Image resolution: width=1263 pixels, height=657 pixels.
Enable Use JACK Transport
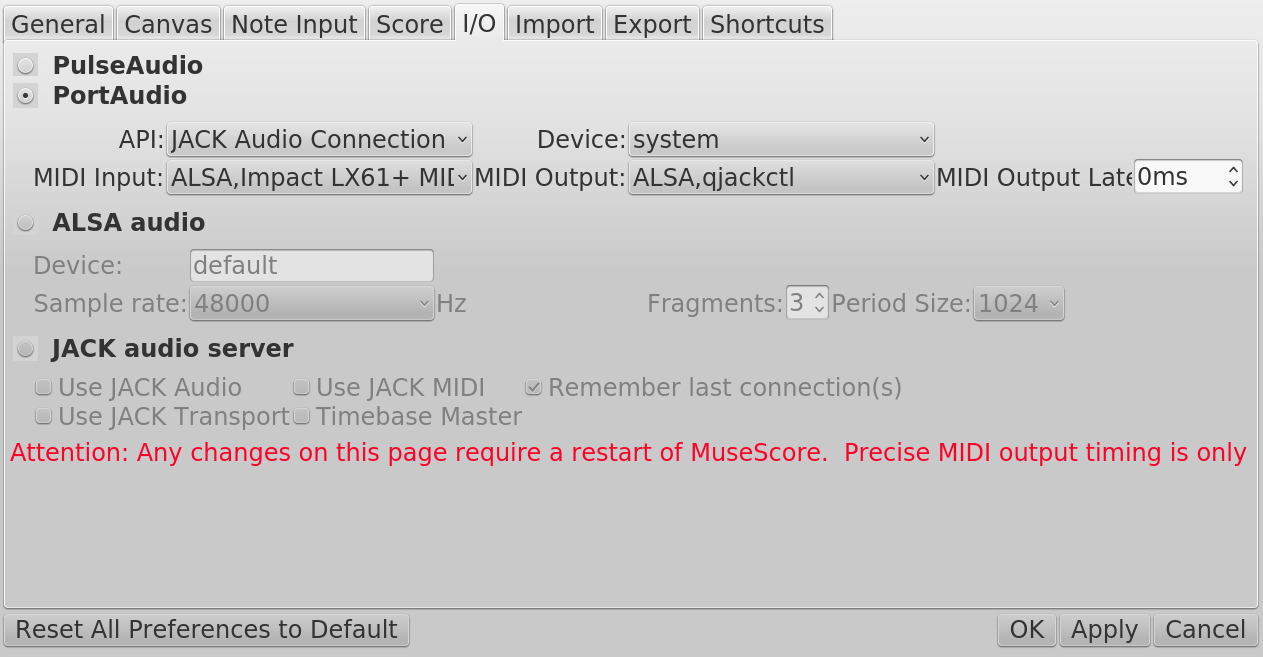(43, 416)
